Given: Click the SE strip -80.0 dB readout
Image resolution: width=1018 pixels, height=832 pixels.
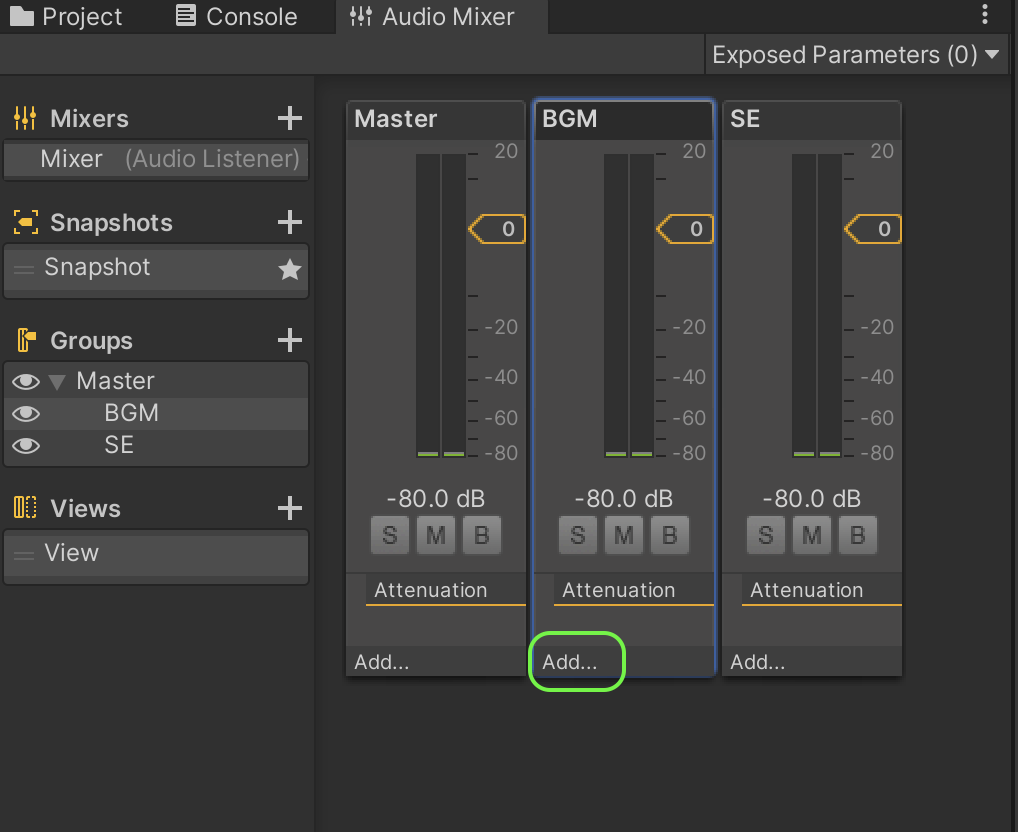Looking at the screenshot, I should click(812, 498).
